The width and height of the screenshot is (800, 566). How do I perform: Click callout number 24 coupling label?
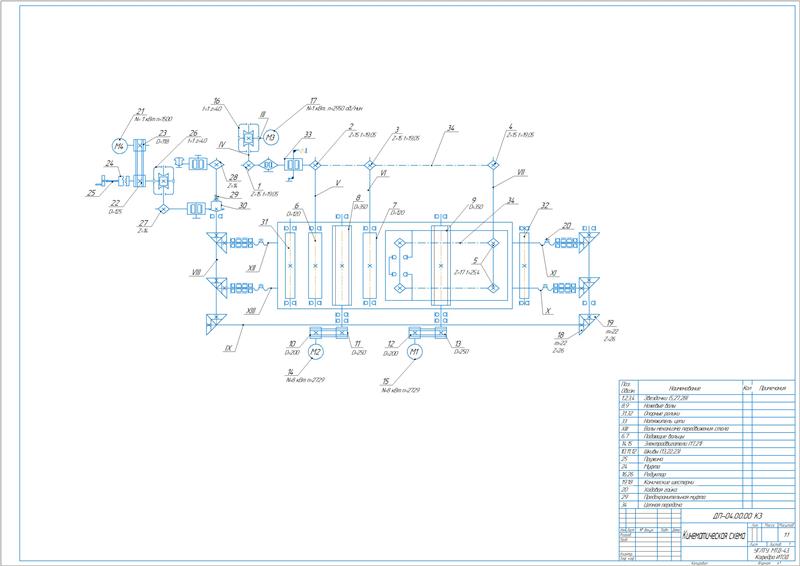pos(109,164)
